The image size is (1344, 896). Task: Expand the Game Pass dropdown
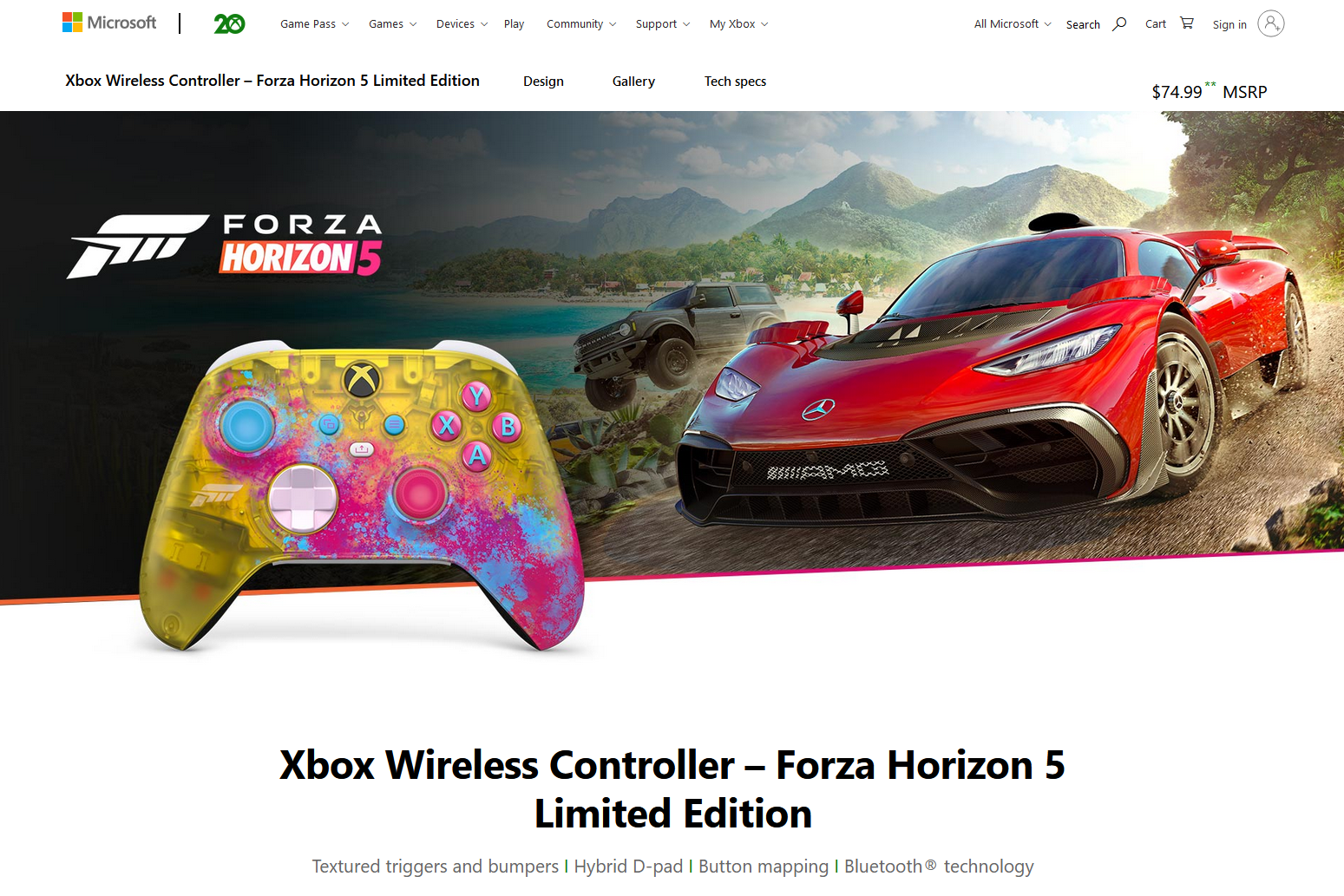(314, 24)
